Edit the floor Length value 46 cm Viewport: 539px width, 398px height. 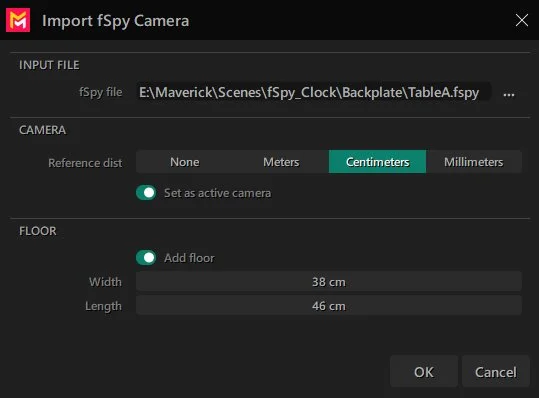[x=329, y=306]
